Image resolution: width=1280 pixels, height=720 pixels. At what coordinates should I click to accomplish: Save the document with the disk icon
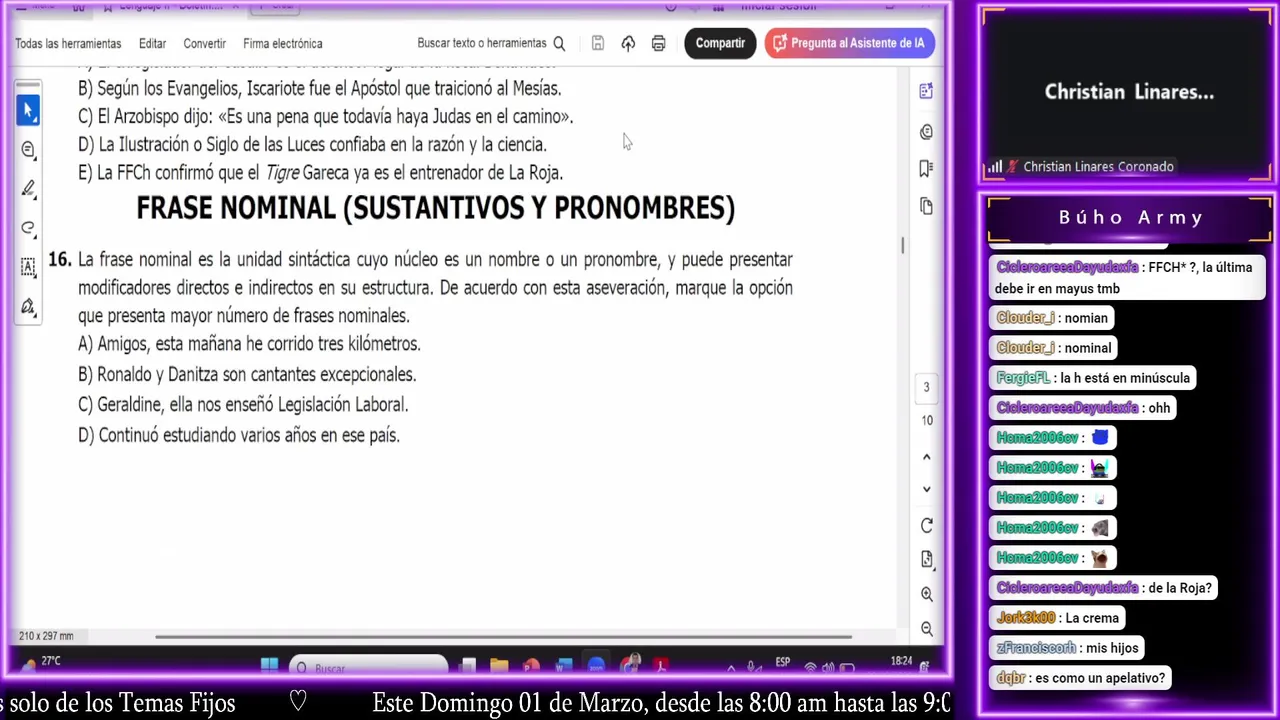coord(597,43)
